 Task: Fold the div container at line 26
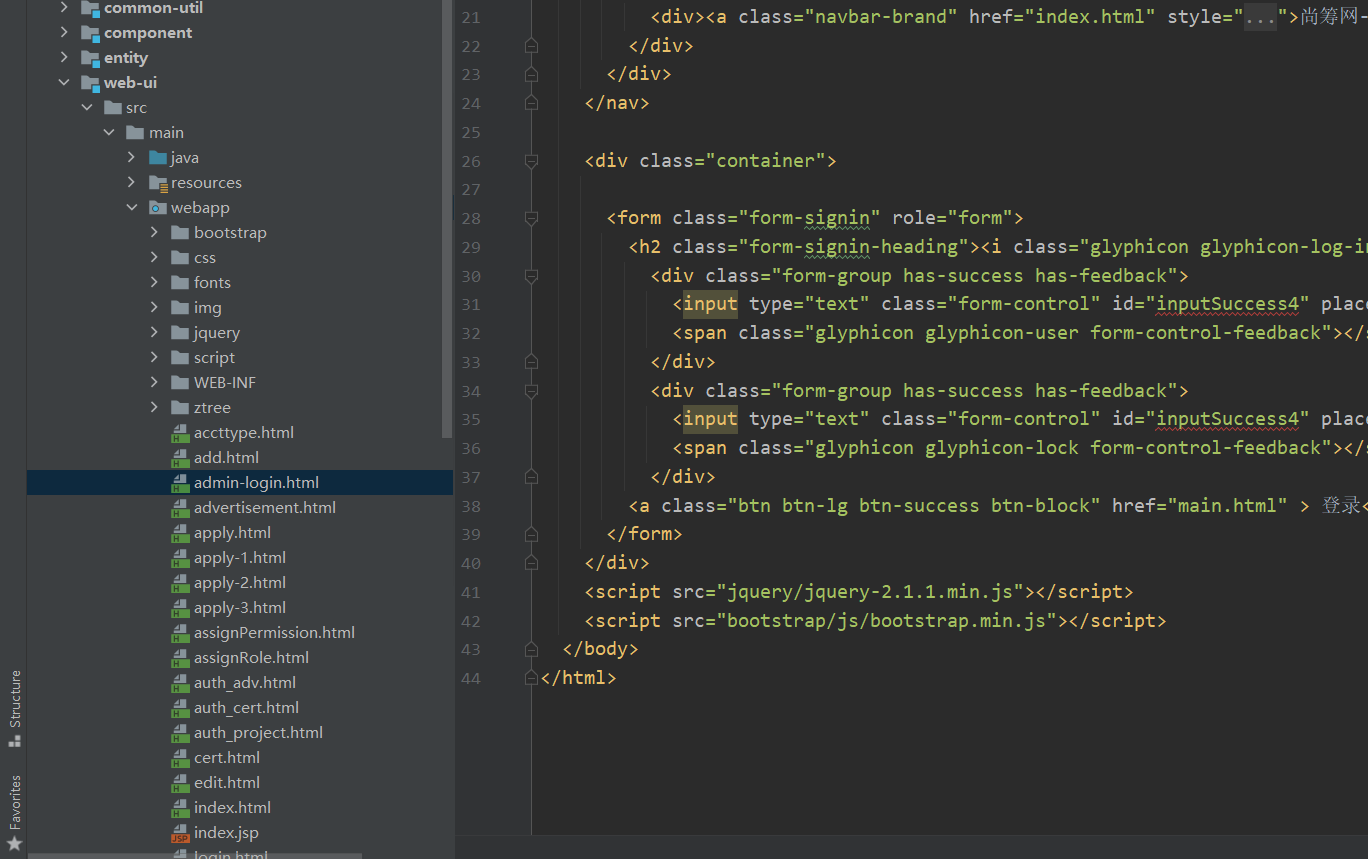[531, 161]
